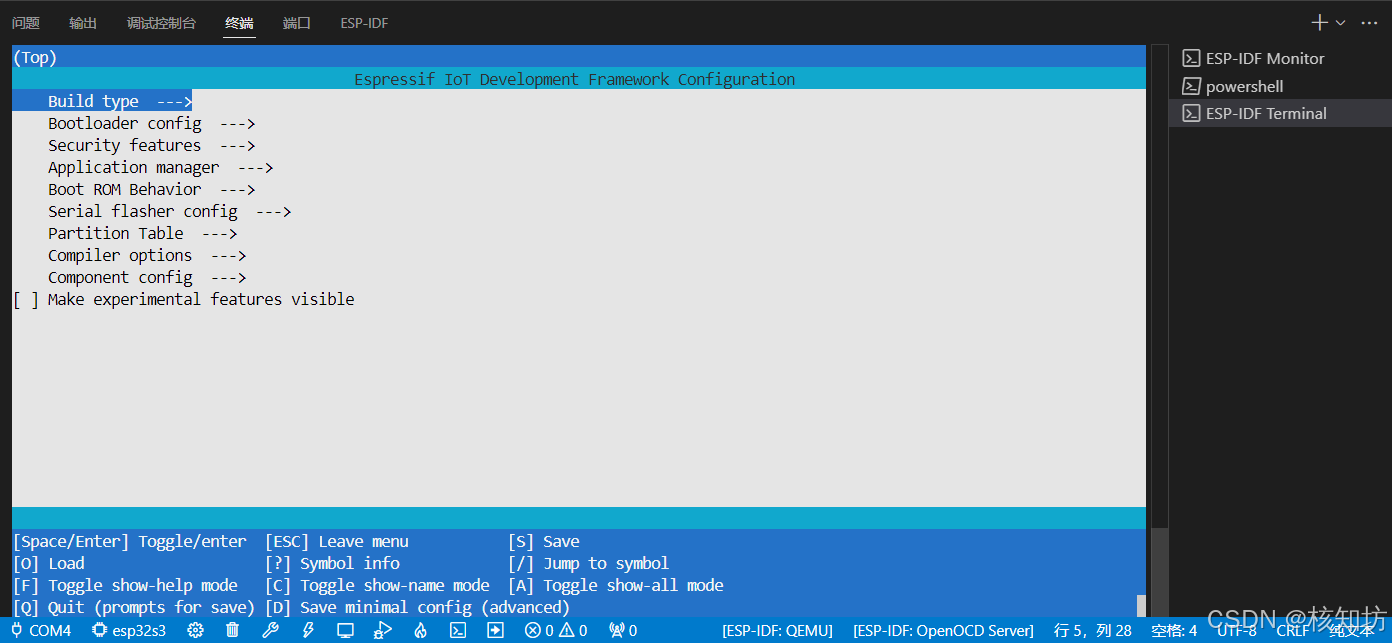
Task: Open Serial flasher config submenu
Action: tap(170, 211)
